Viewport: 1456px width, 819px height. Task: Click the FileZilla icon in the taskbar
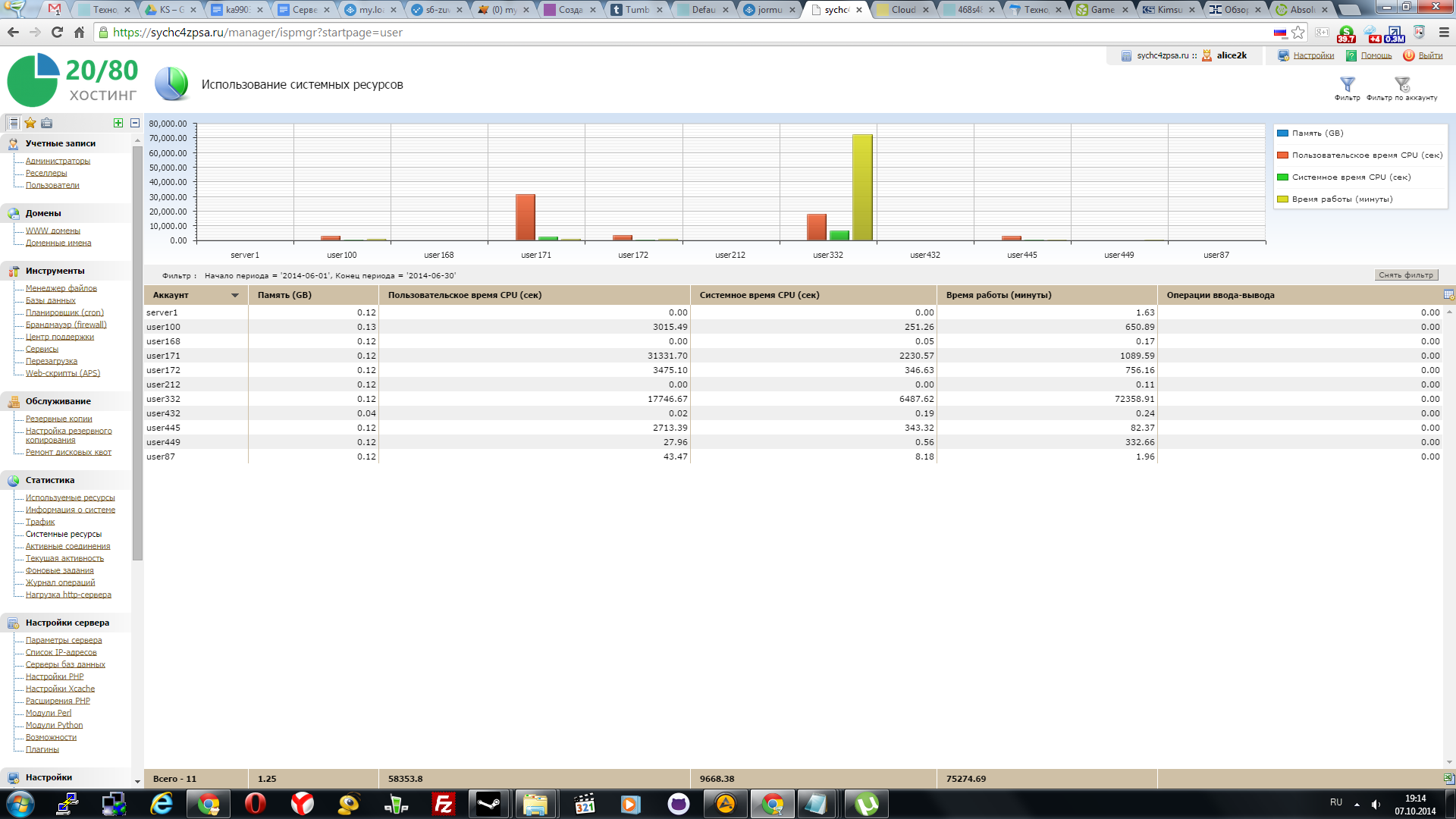point(443,804)
